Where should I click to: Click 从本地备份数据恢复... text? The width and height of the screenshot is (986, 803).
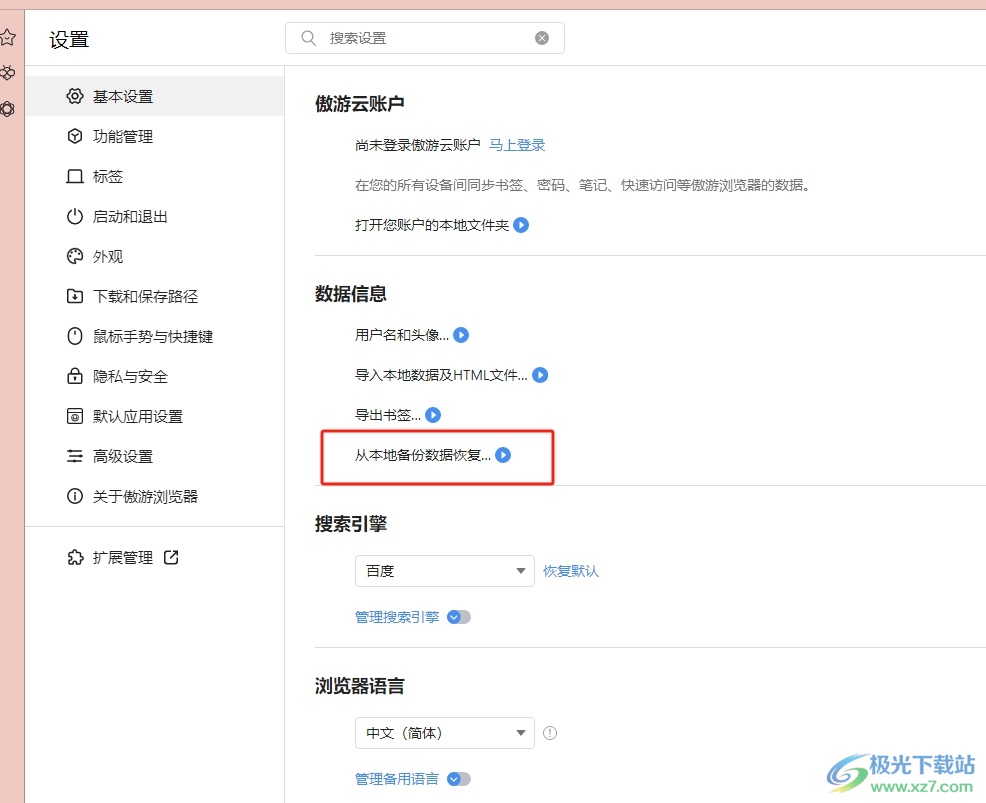click(423, 455)
